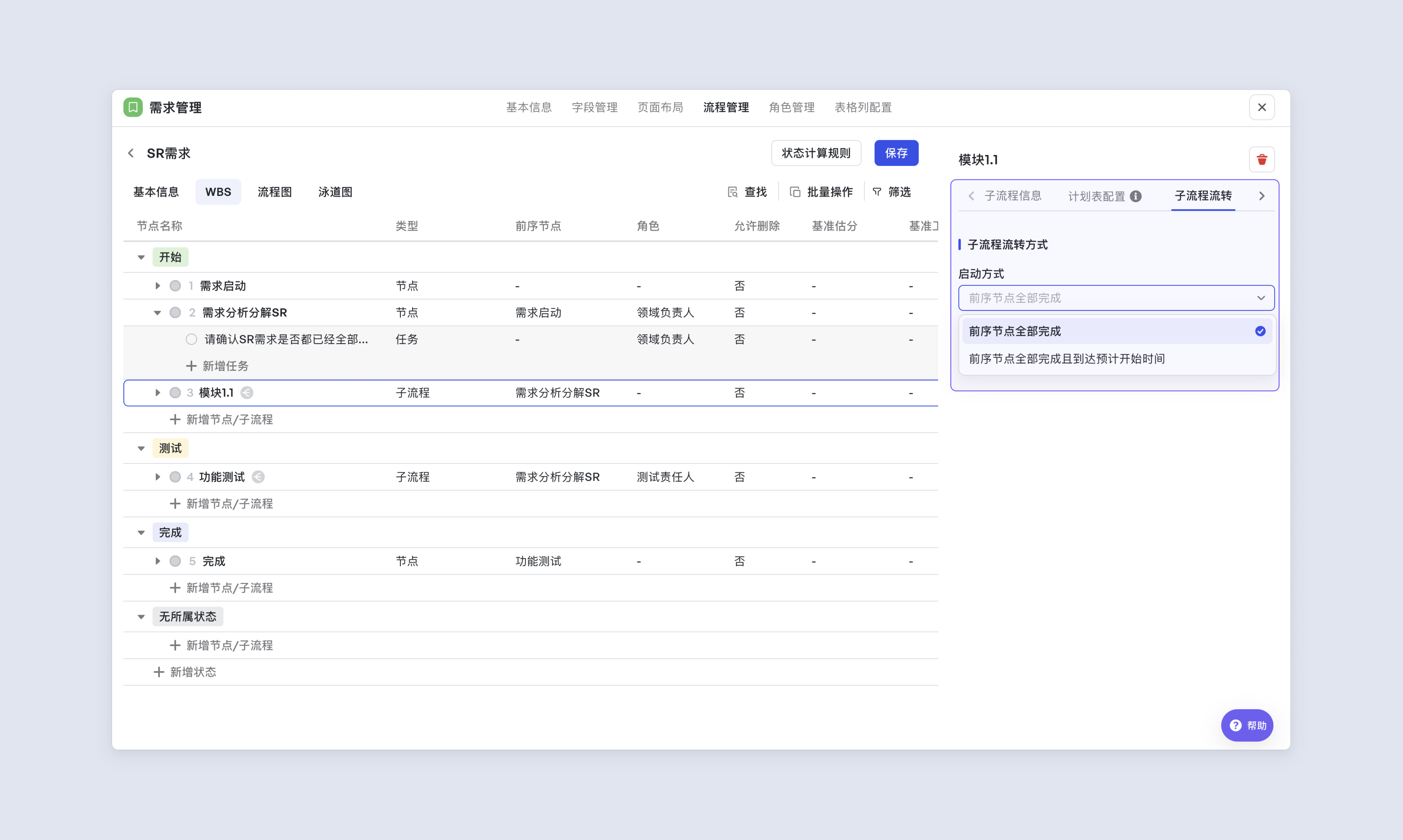The image size is (1403, 840).
Task: Switch to 计划表配置 panel tab
Action: coord(1096,196)
